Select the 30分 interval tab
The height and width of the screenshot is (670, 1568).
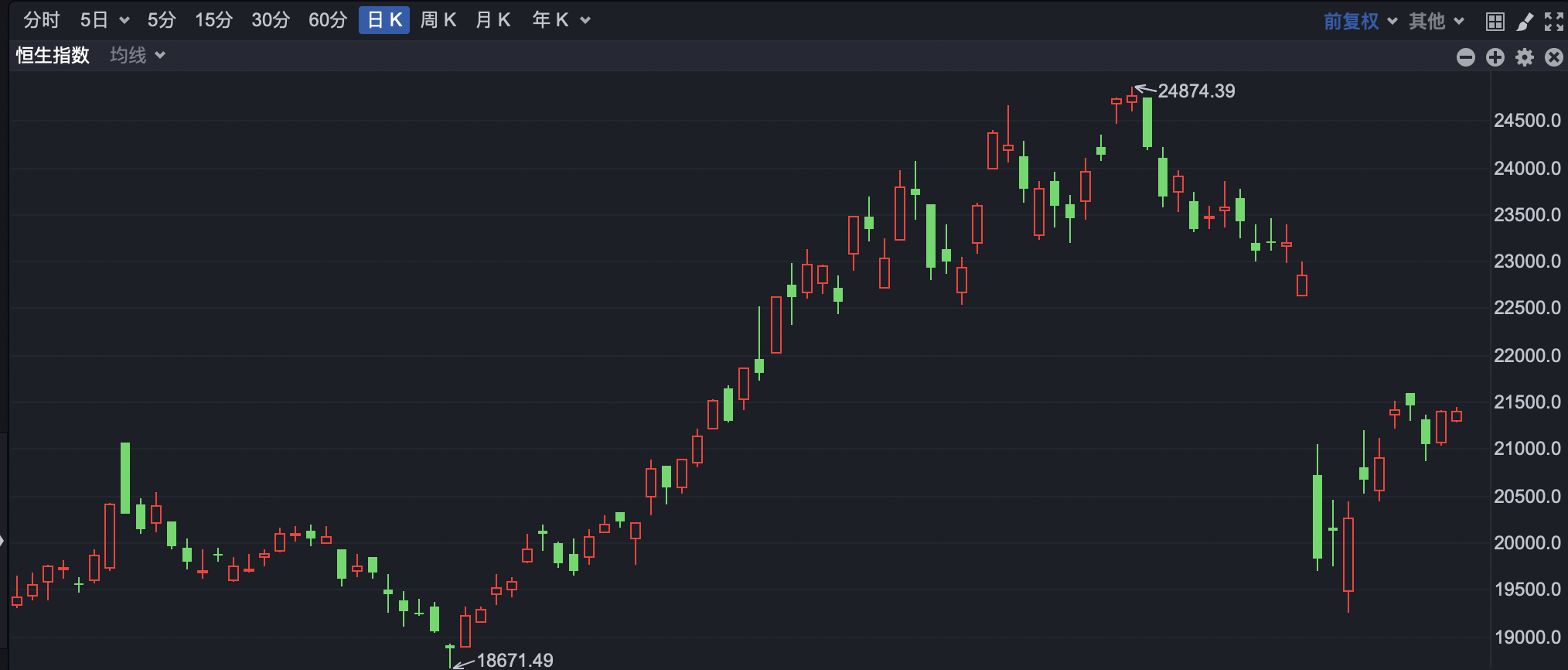coord(271,20)
